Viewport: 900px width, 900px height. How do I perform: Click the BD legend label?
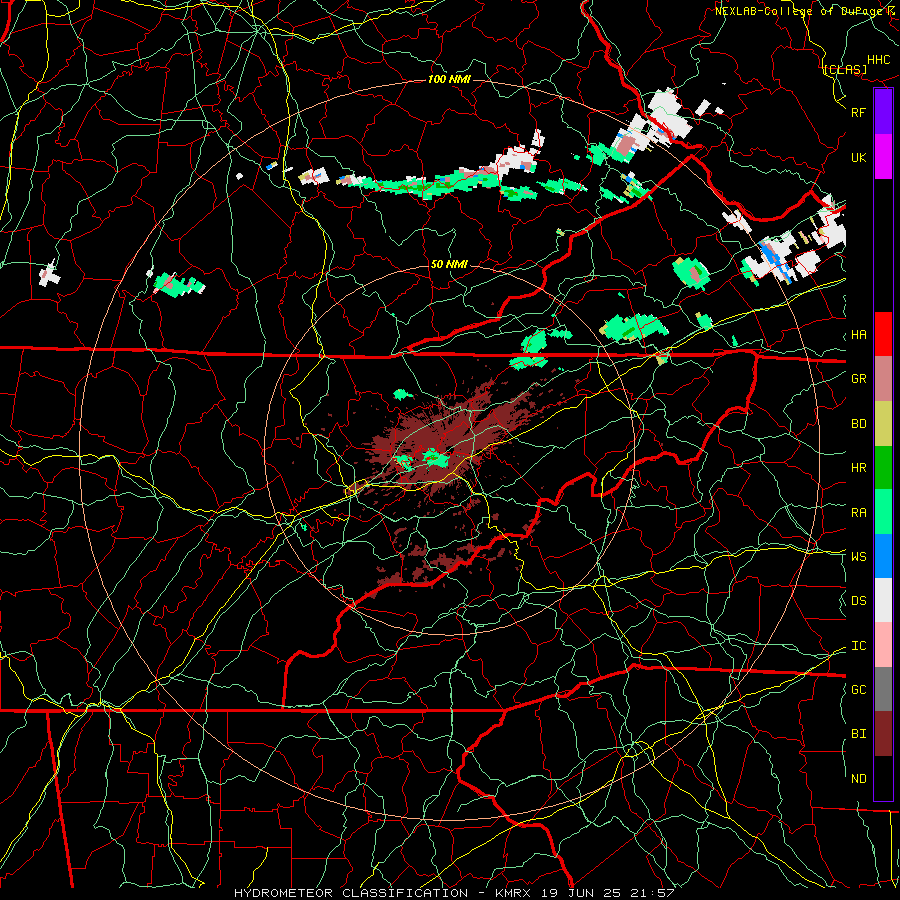(859, 424)
